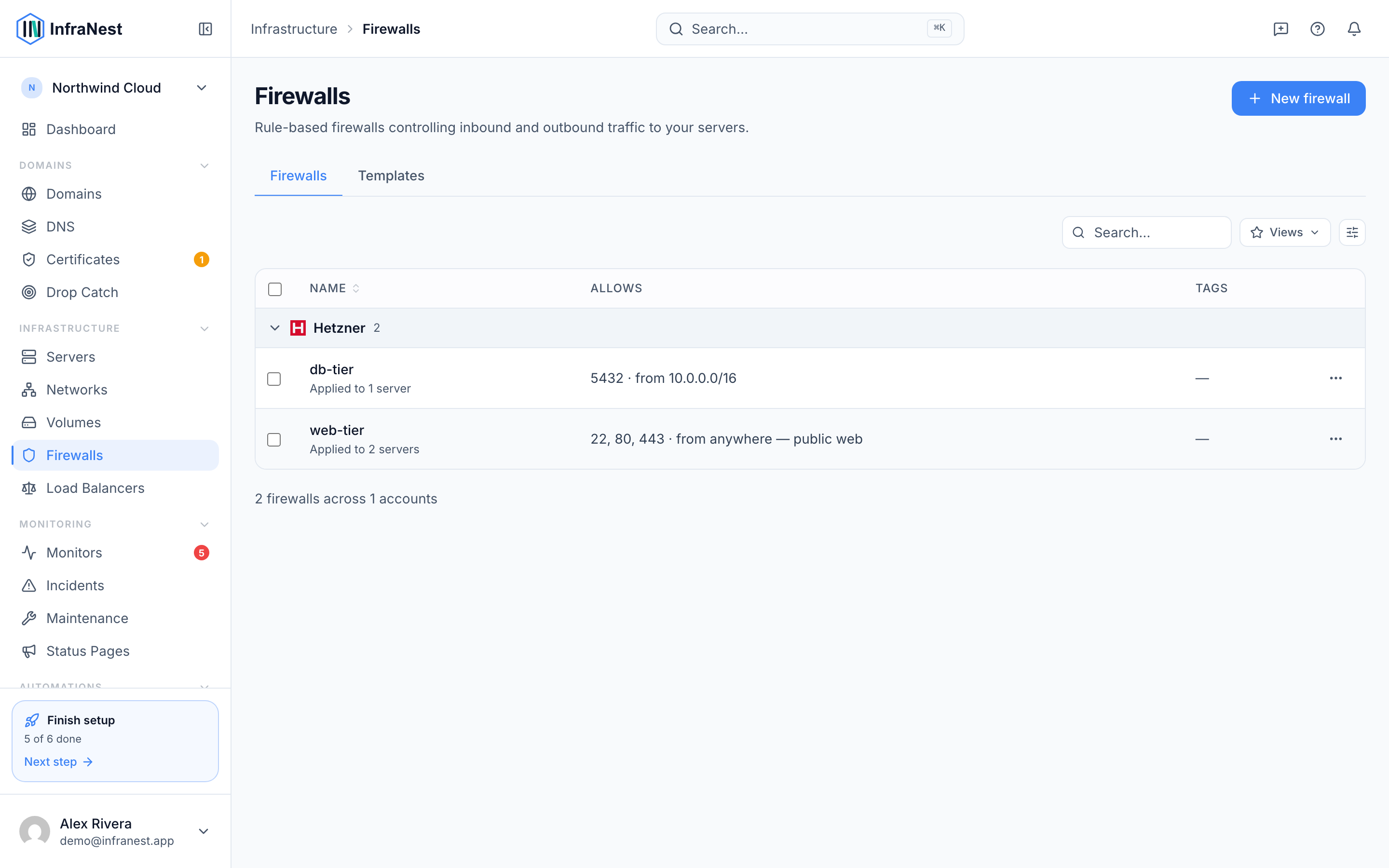The image size is (1389, 868).
Task: Collapse the Domains sidebar section
Action: pyautogui.click(x=204, y=166)
